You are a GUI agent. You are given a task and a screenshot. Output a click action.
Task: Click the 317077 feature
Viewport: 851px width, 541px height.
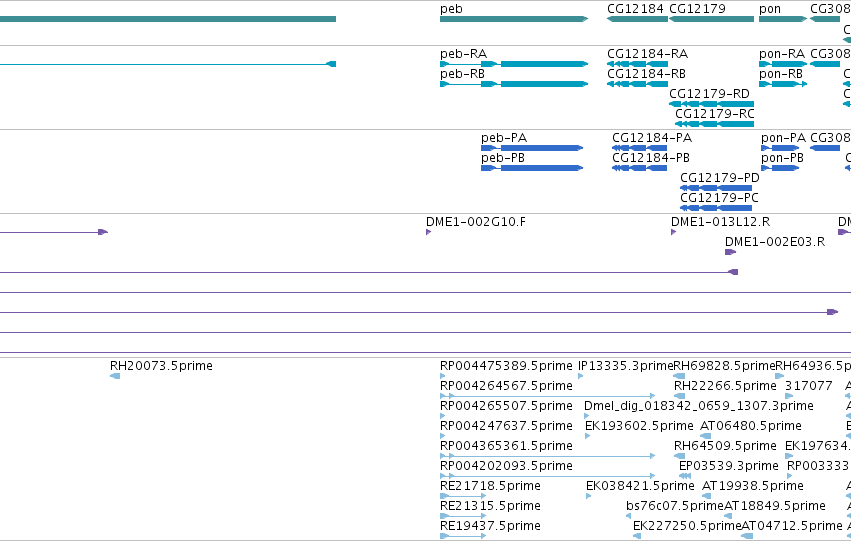point(789,396)
